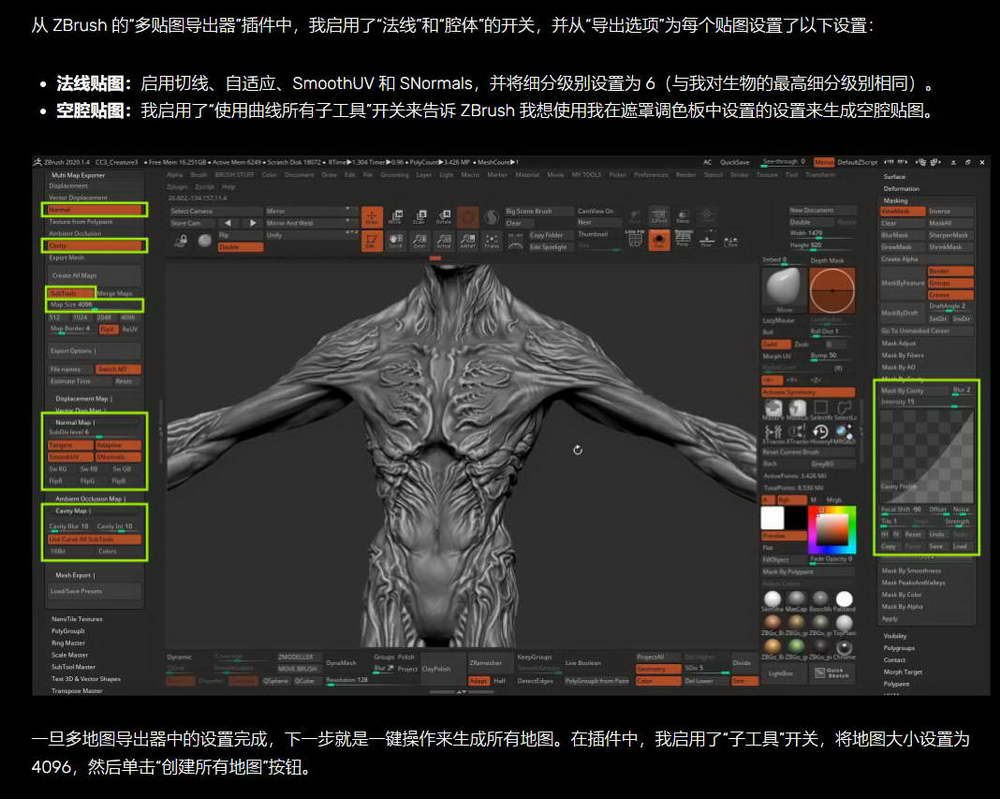Open the Render menu
Viewport: 1000px width, 799px height.
point(686,175)
